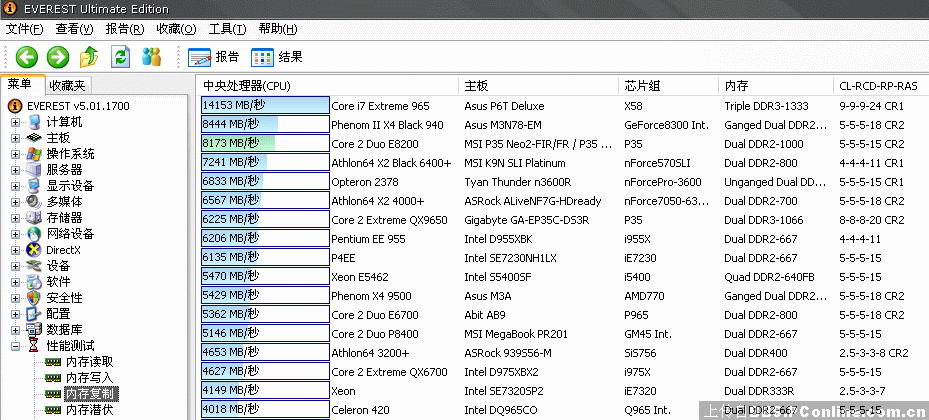Click the 计算机 computer icon
Screen dimensions: 929x420
(x=34, y=122)
